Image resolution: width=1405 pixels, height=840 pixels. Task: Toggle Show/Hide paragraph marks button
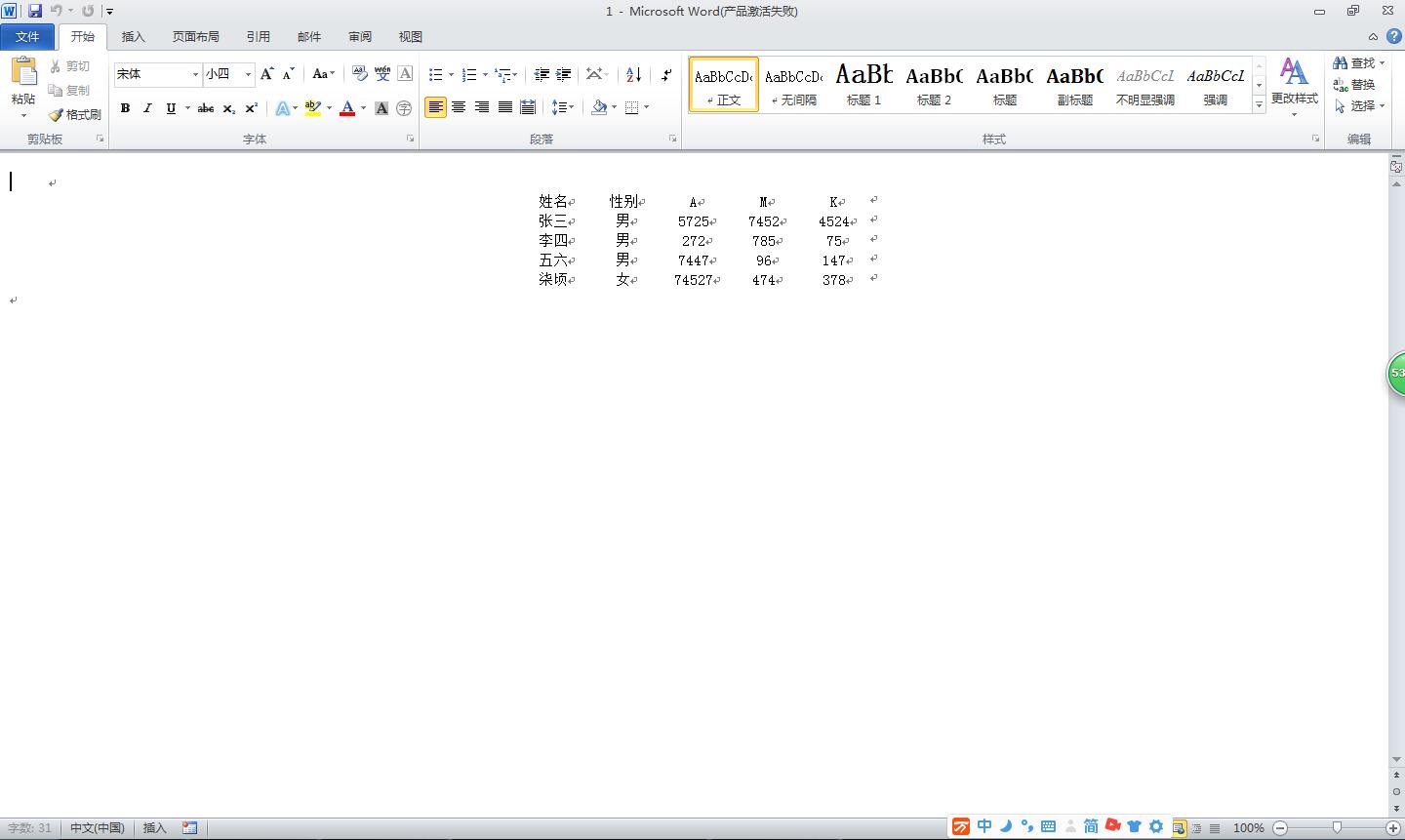click(666, 74)
